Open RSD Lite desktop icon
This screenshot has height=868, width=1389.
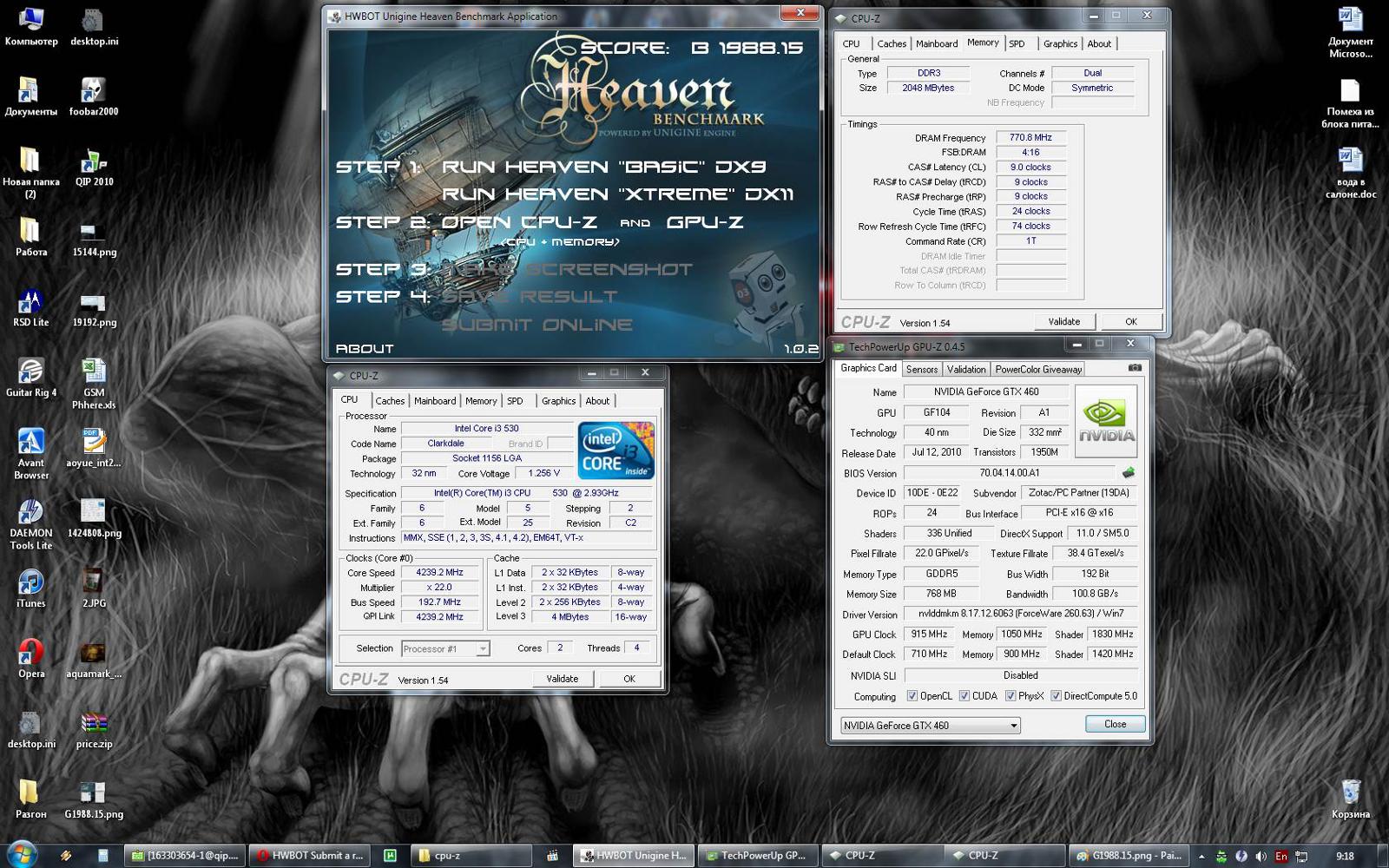coord(31,306)
